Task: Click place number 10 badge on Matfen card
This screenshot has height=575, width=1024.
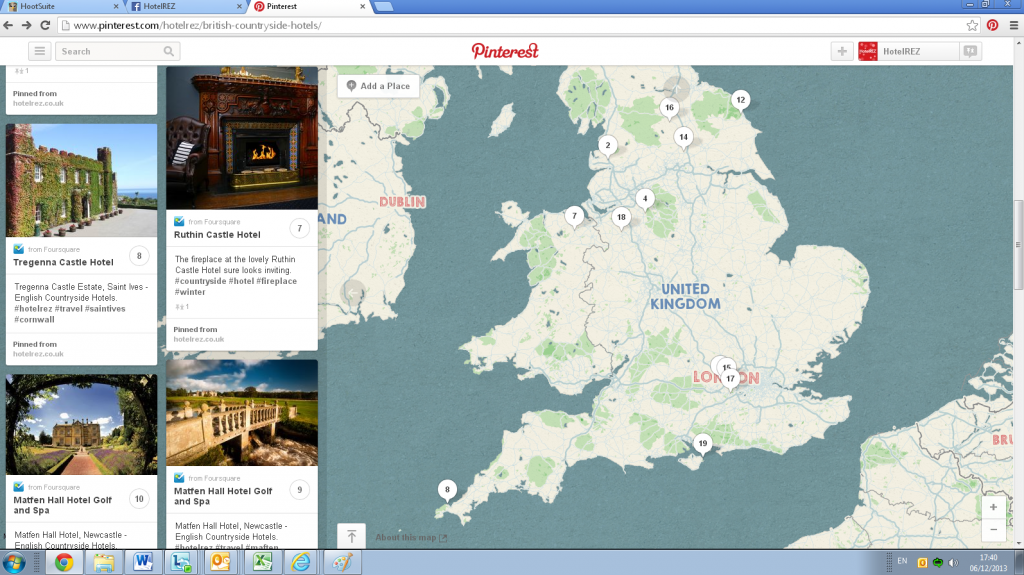Action: pyautogui.click(x=139, y=499)
